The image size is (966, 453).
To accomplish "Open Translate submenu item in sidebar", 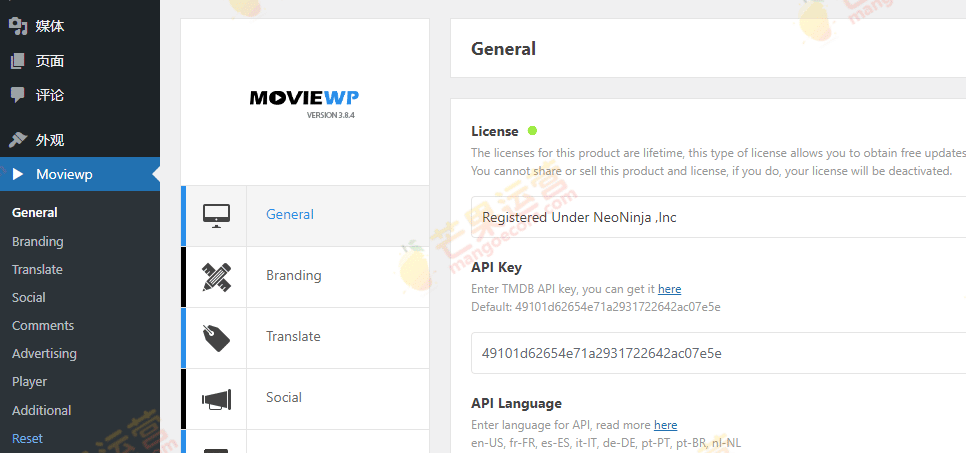I will click(37, 269).
